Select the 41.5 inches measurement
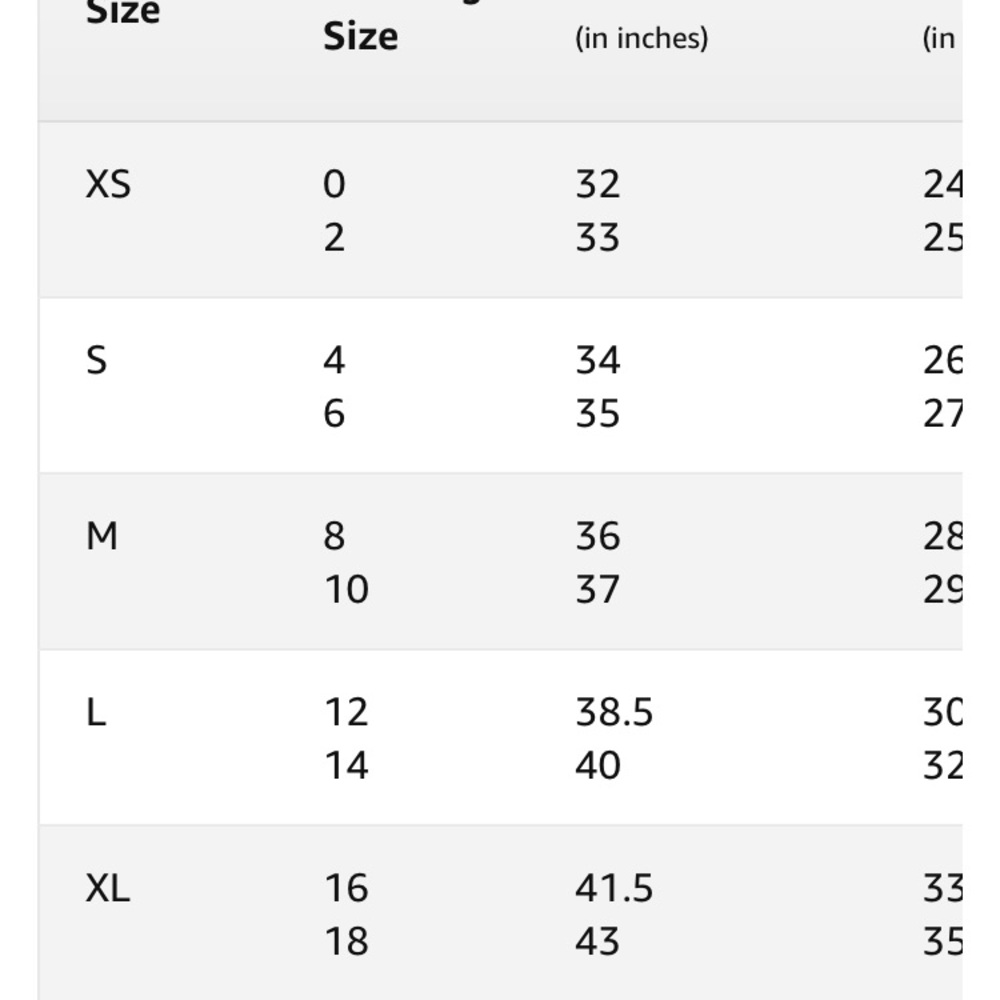Screen dimensions: 1000x1000 (x=614, y=888)
